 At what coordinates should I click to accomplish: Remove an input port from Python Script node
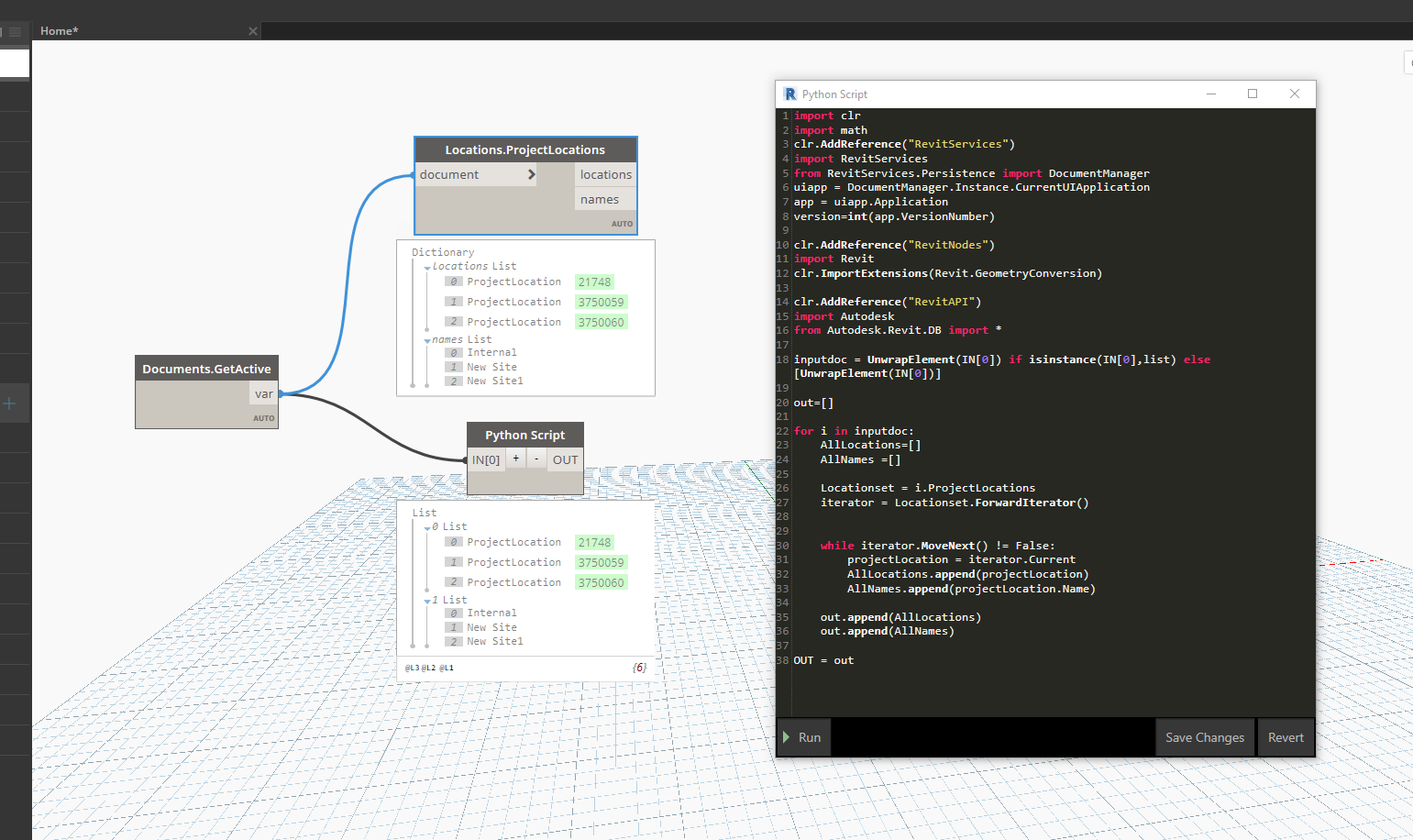(x=536, y=459)
